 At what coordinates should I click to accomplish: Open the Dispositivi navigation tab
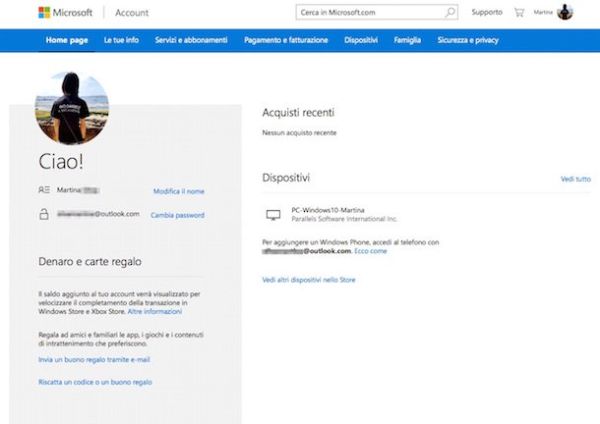tap(360, 41)
